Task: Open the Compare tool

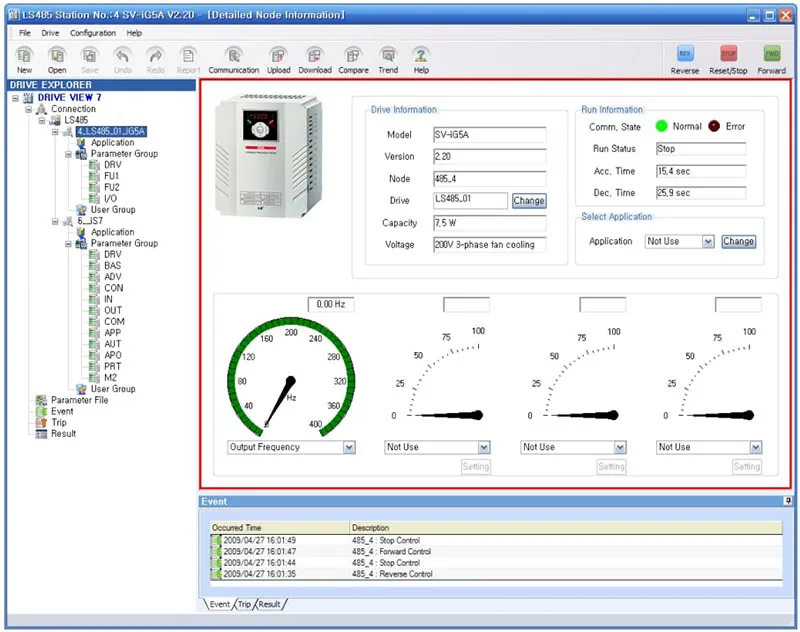Action: point(352,56)
